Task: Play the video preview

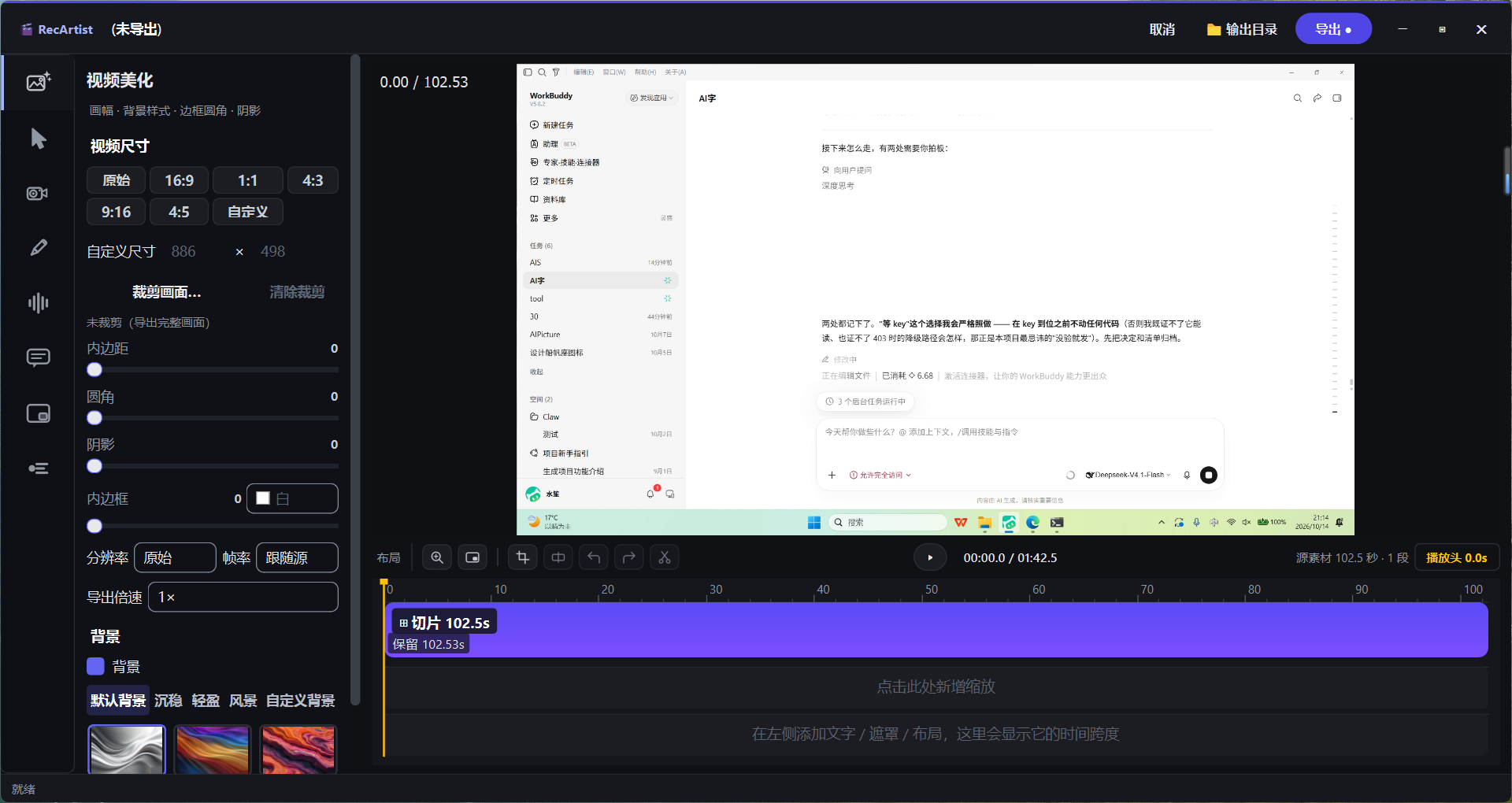Action: tap(930, 557)
